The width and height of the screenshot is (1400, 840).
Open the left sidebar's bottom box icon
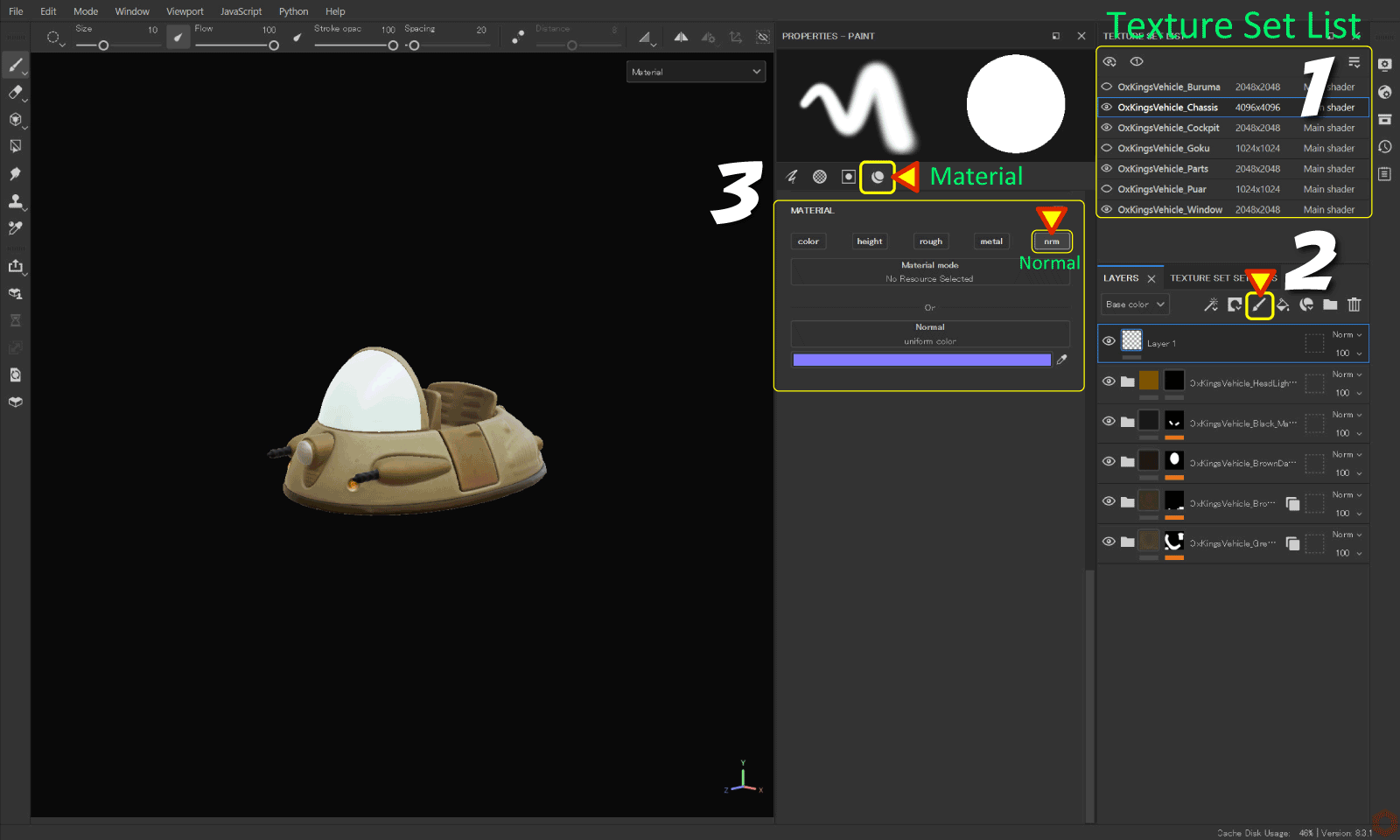(16, 402)
